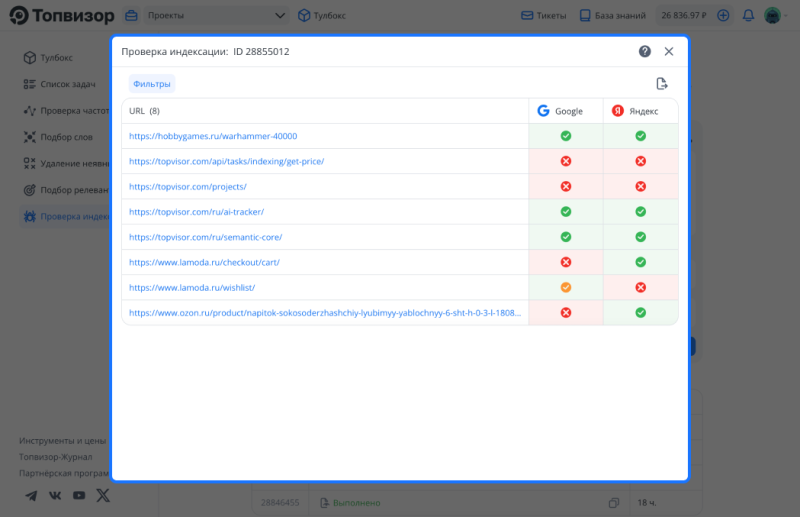Open topvisor.com semantic-core link
The image size is (800, 517).
tap(205, 237)
